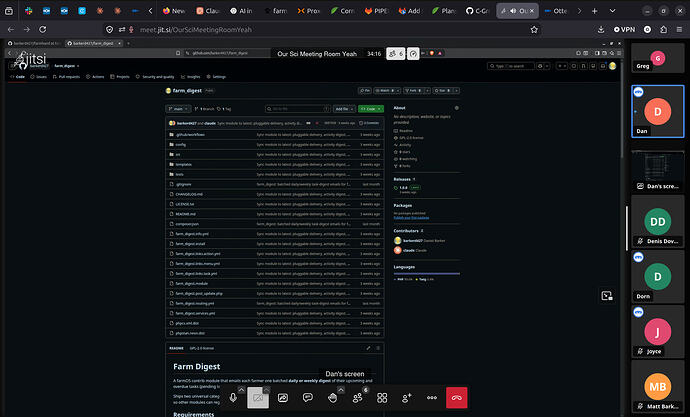
Task: Toggle the VPN button
Action: 624,29
